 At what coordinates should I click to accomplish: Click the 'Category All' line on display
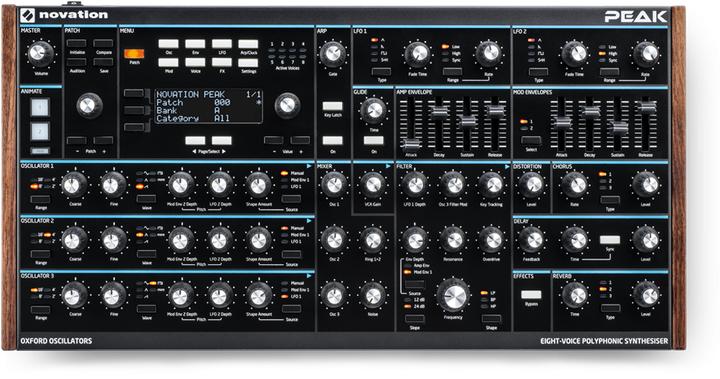click(193, 119)
